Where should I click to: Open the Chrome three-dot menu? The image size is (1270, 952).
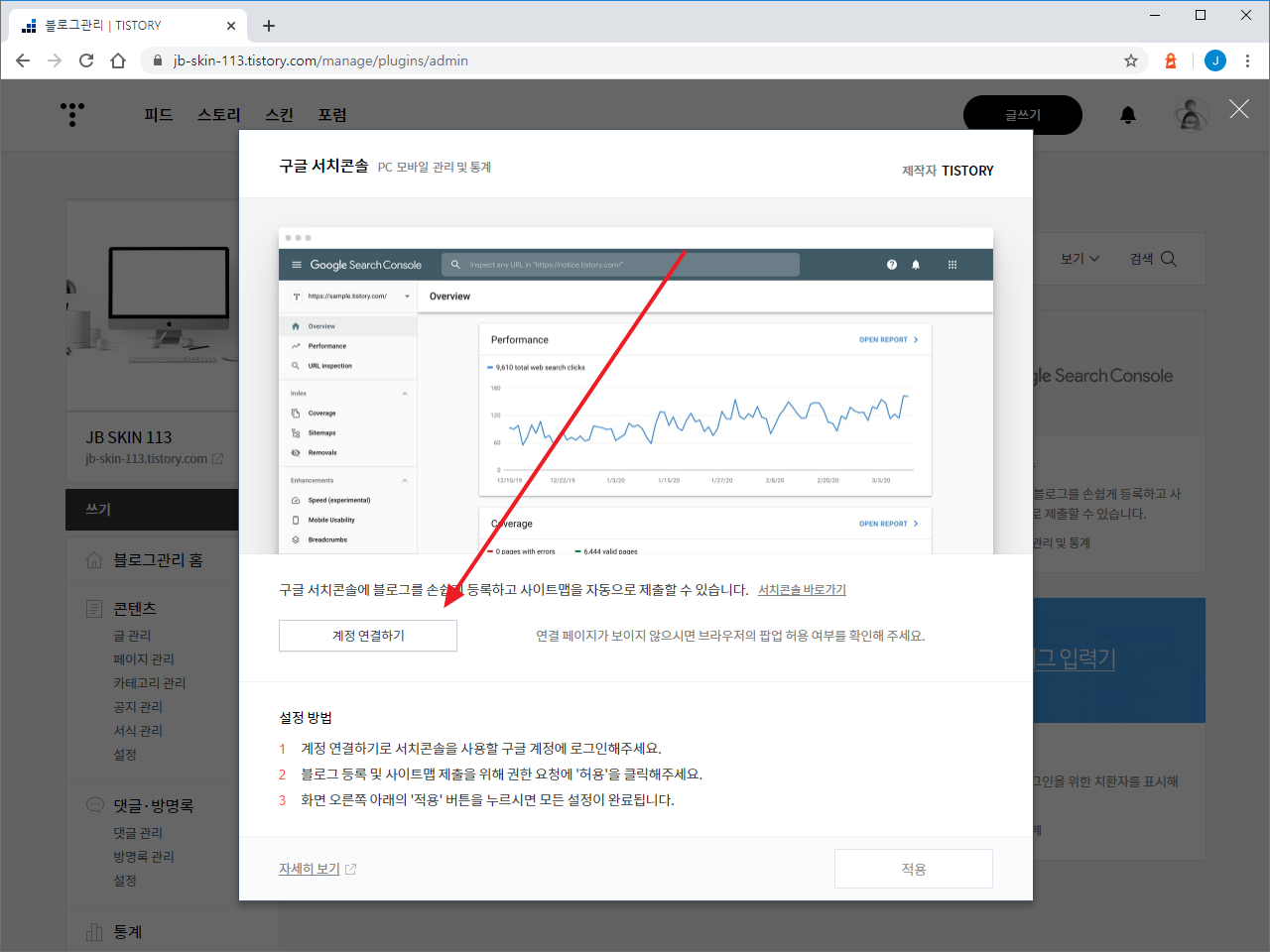pos(1247,60)
